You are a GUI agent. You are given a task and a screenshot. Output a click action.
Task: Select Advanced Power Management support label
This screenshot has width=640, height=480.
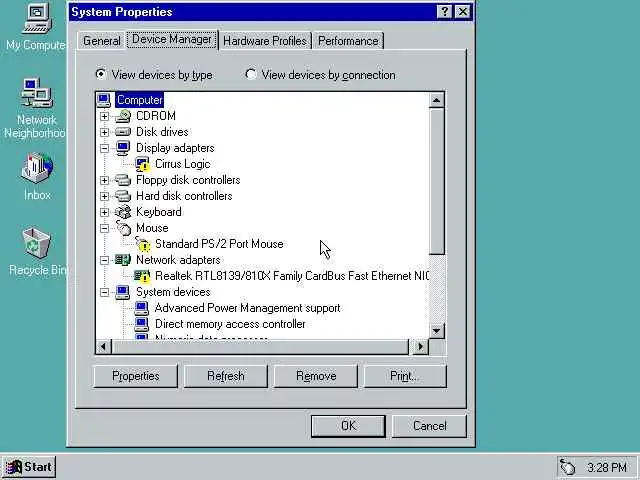(x=247, y=308)
